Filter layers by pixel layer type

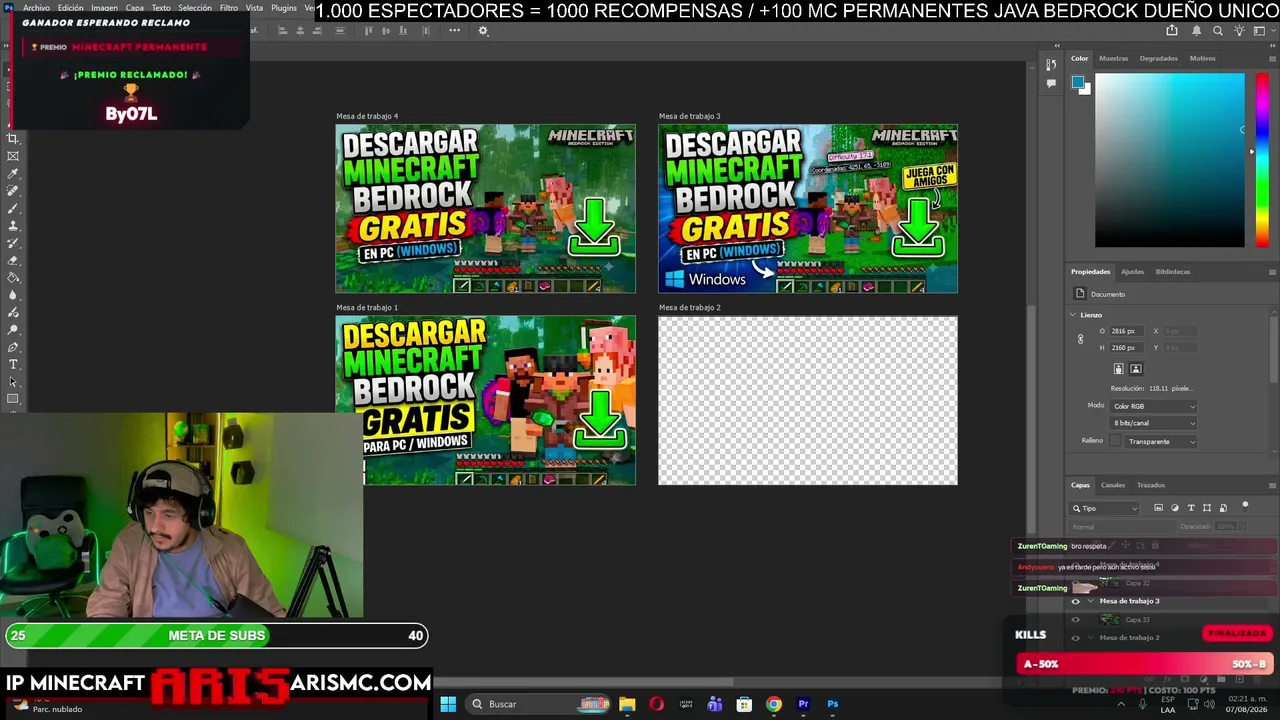tap(1158, 508)
